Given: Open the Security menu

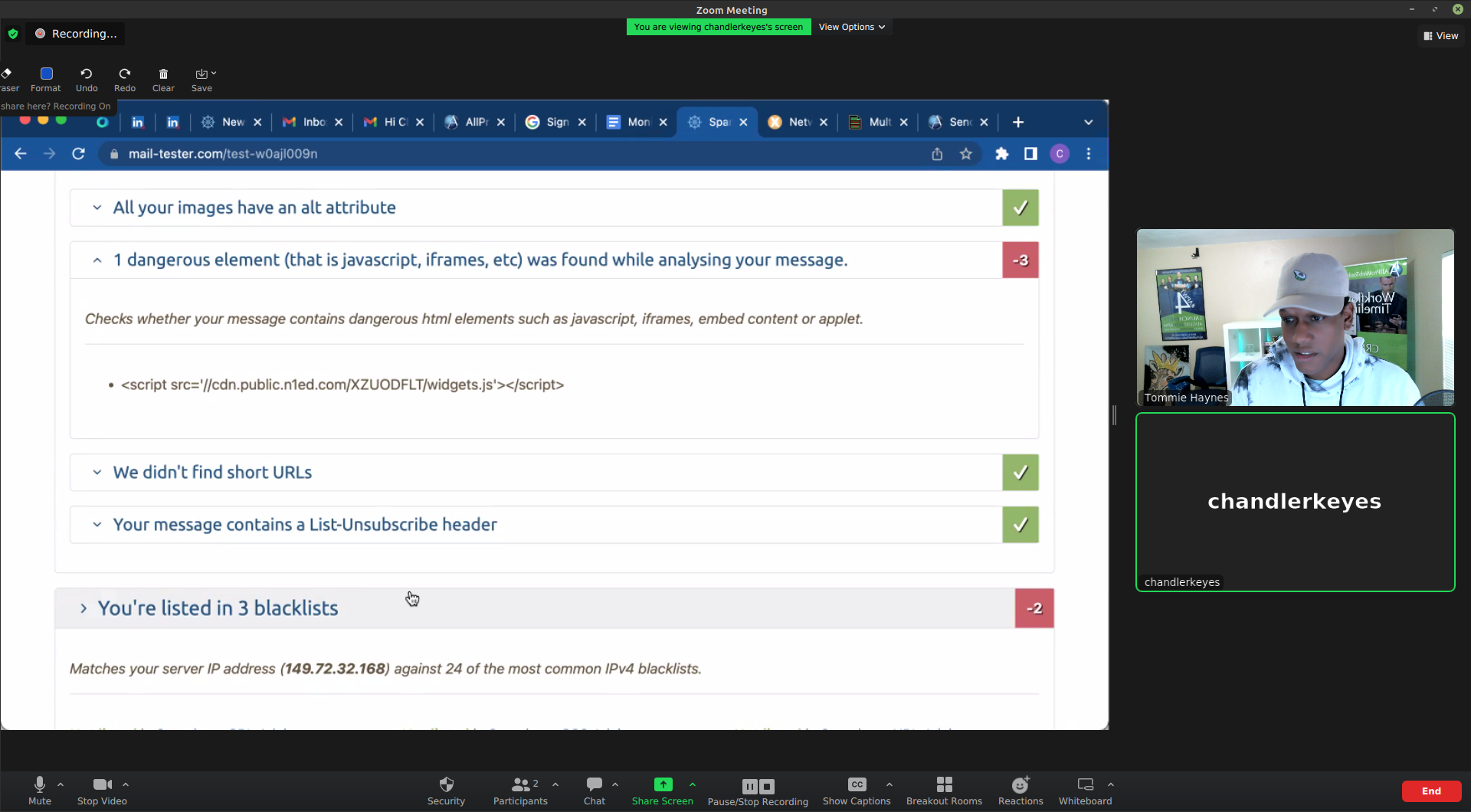Looking at the screenshot, I should (x=446, y=791).
